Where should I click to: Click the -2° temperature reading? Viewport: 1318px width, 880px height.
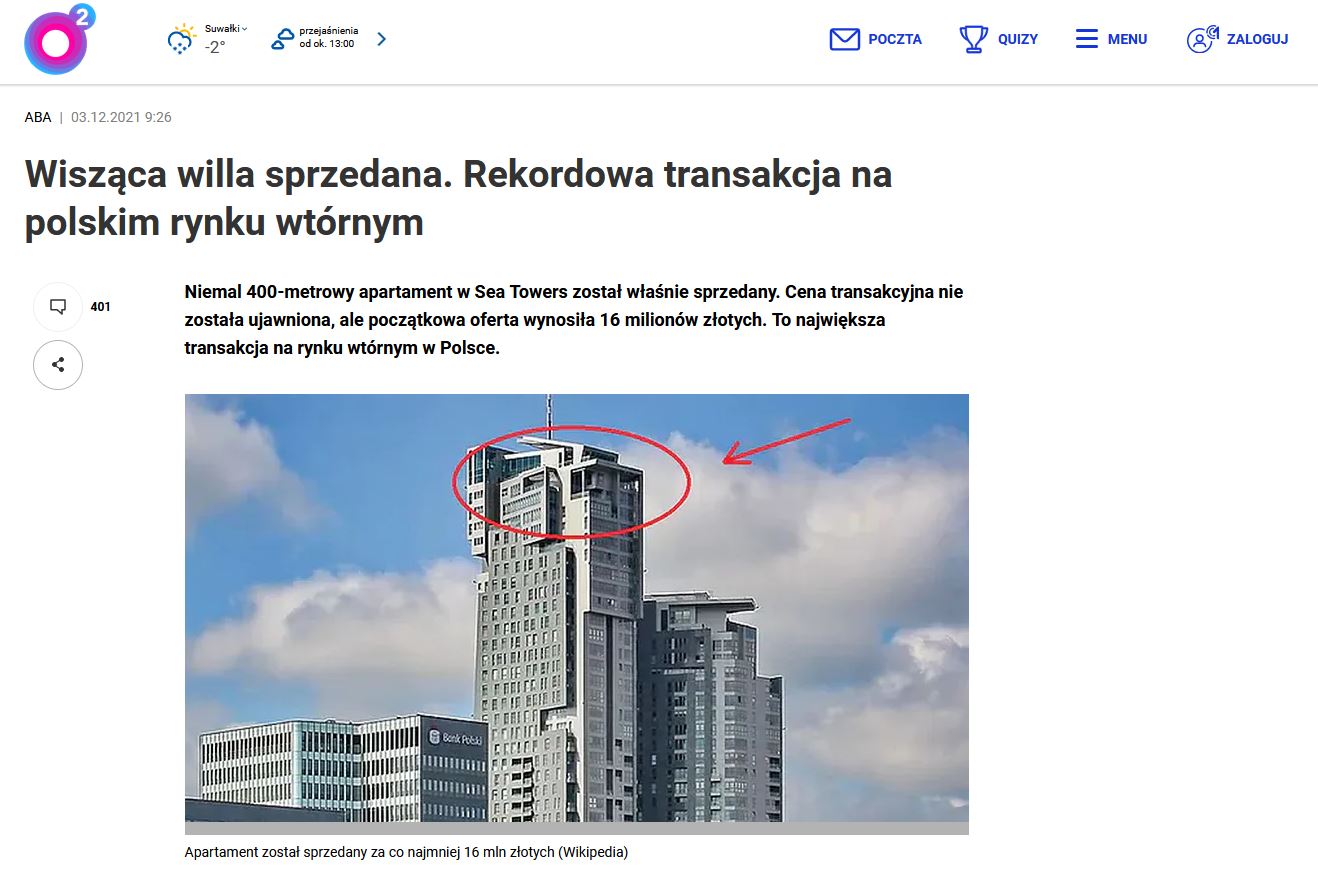point(214,47)
